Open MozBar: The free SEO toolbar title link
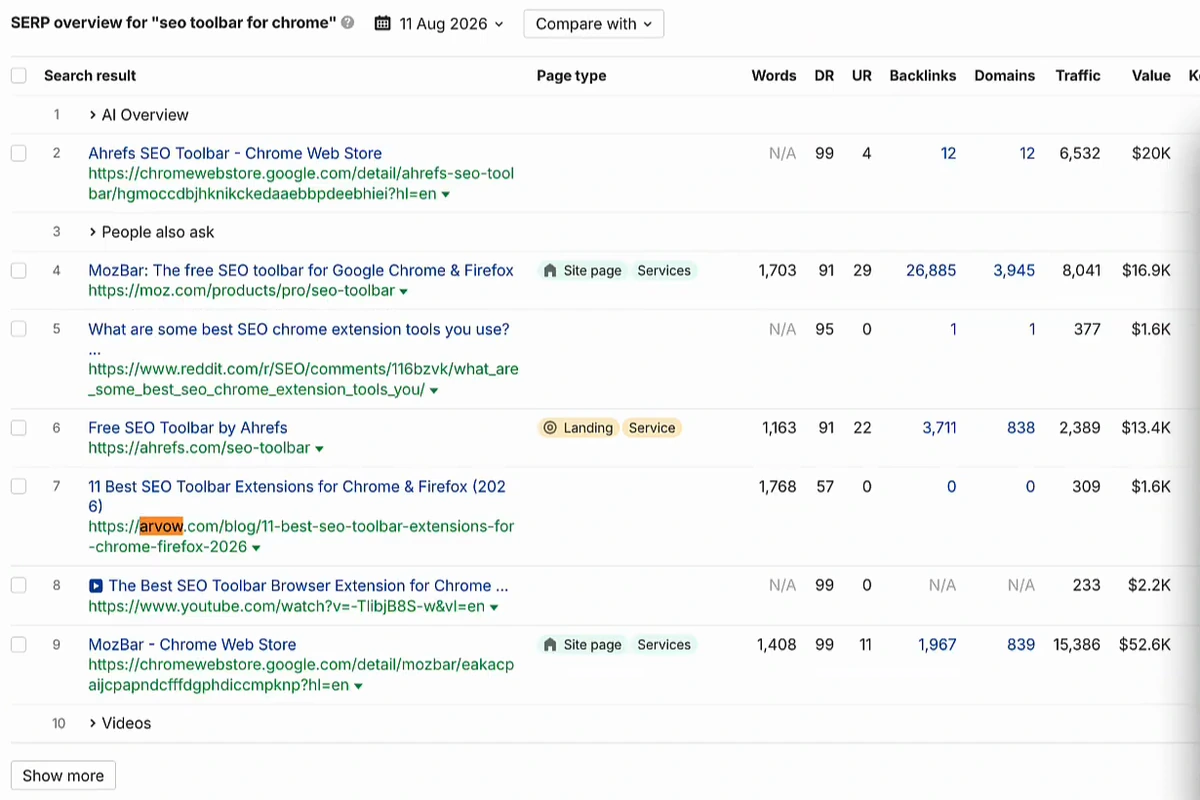This screenshot has width=1200, height=800. pos(301,270)
